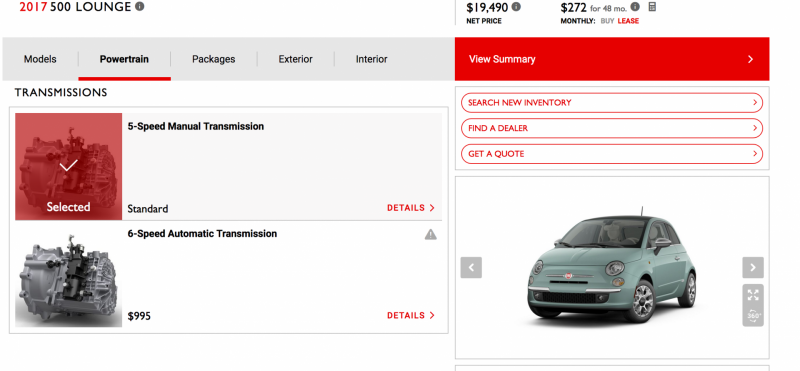The width and height of the screenshot is (800, 371).
Task: Open 360° view of the car
Action: point(753,315)
